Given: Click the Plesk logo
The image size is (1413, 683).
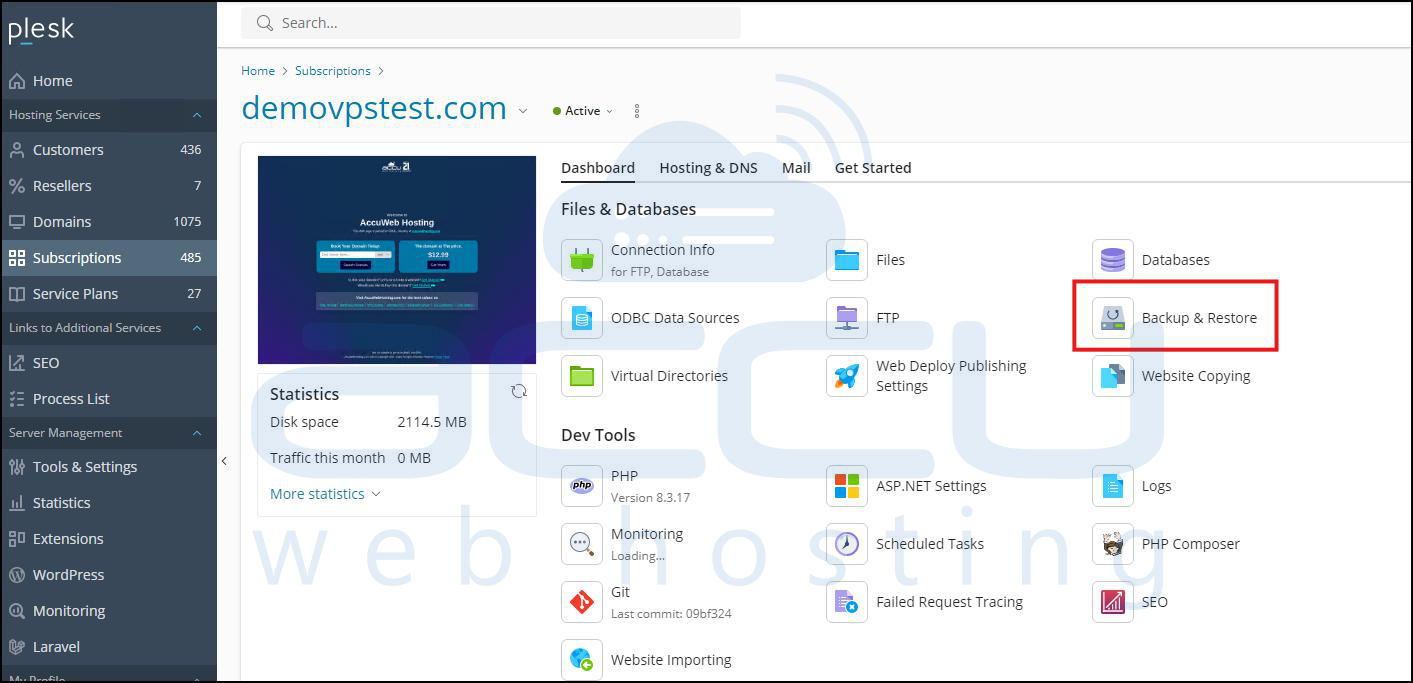Looking at the screenshot, I should pos(41,30).
